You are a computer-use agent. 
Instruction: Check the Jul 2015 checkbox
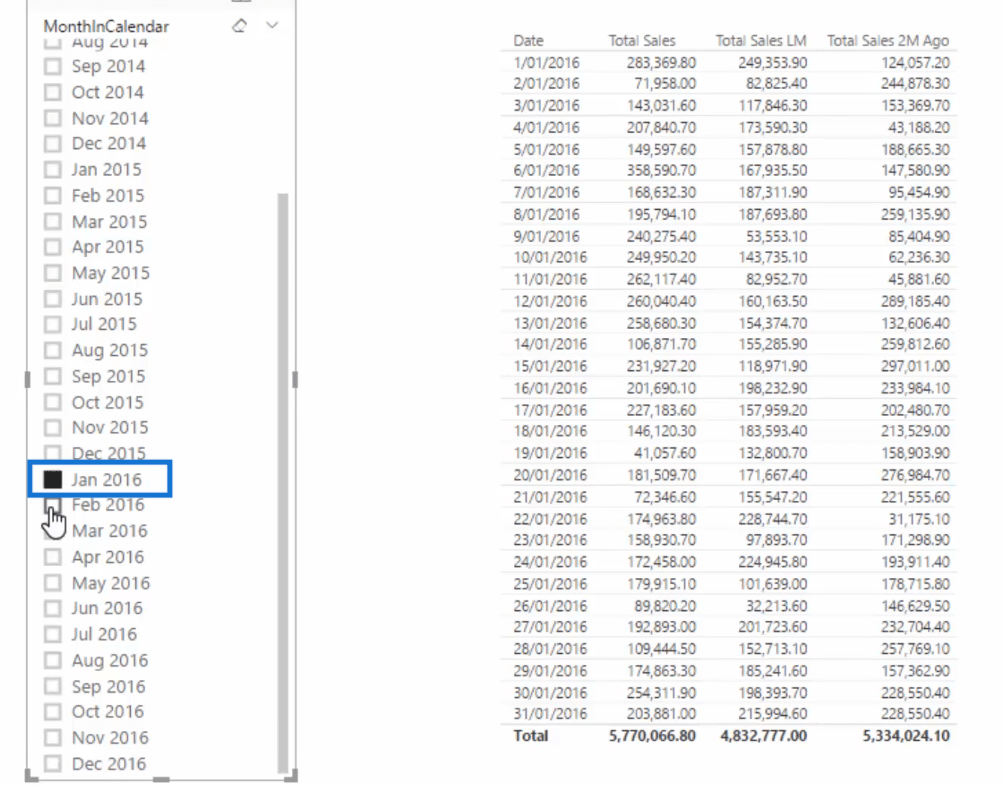pos(53,325)
